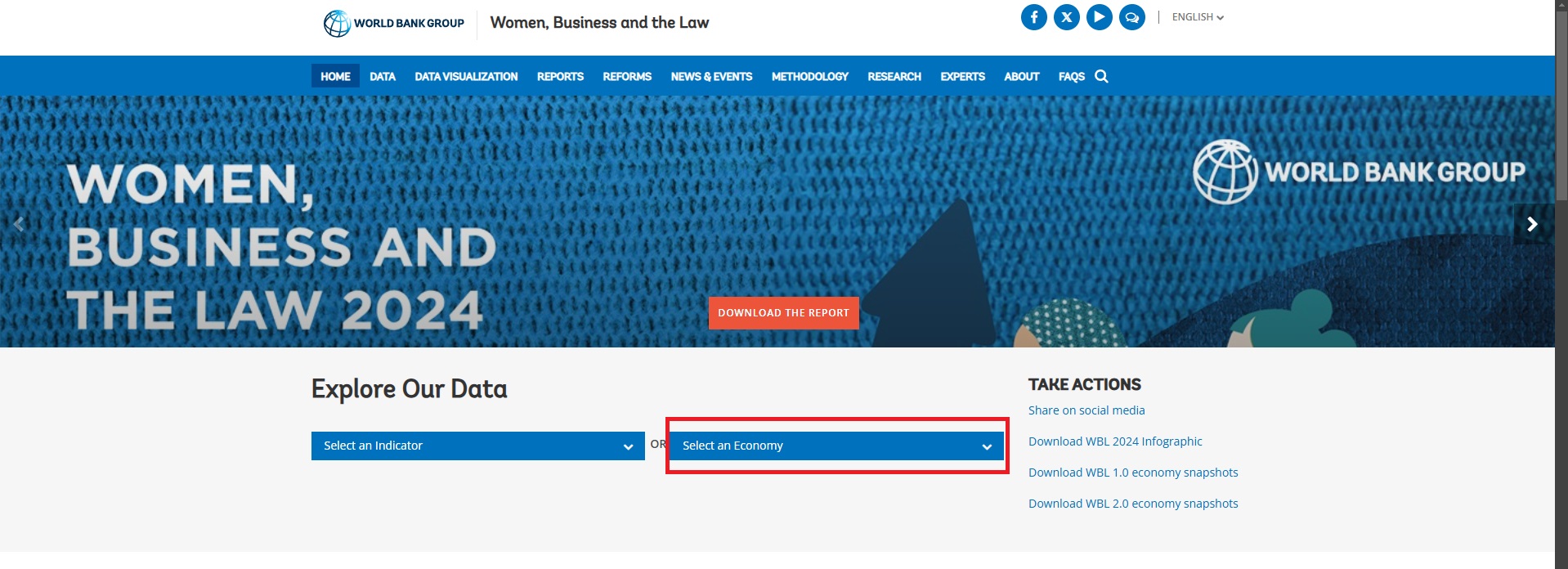This screenshot has width=1568, height=569.
Task: Go to previous banner slide arrow
Action: click(x=19, y=224)
